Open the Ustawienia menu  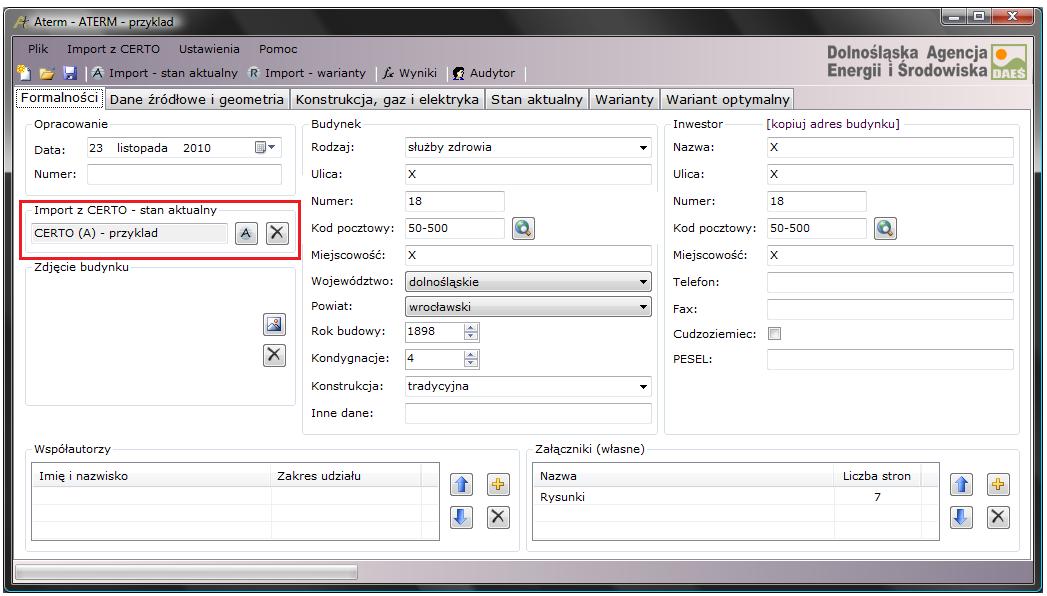(209, 49)
